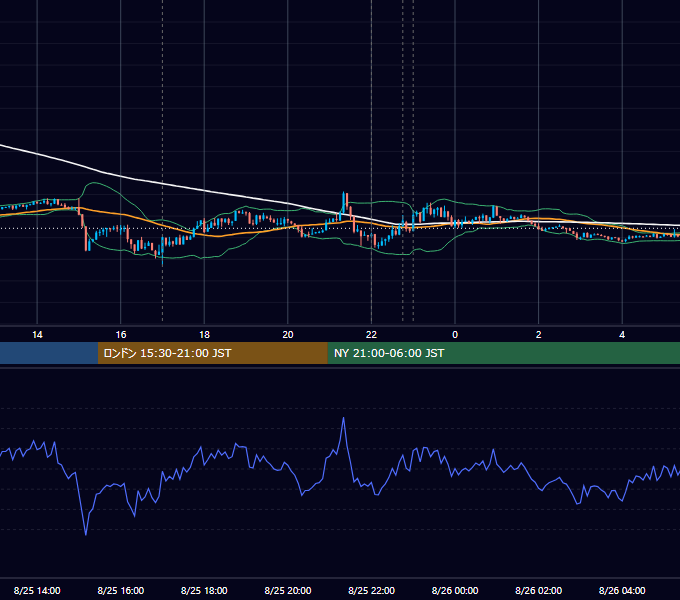Click the 8/26 04:00 label on indicator axis

pos(622,590)
